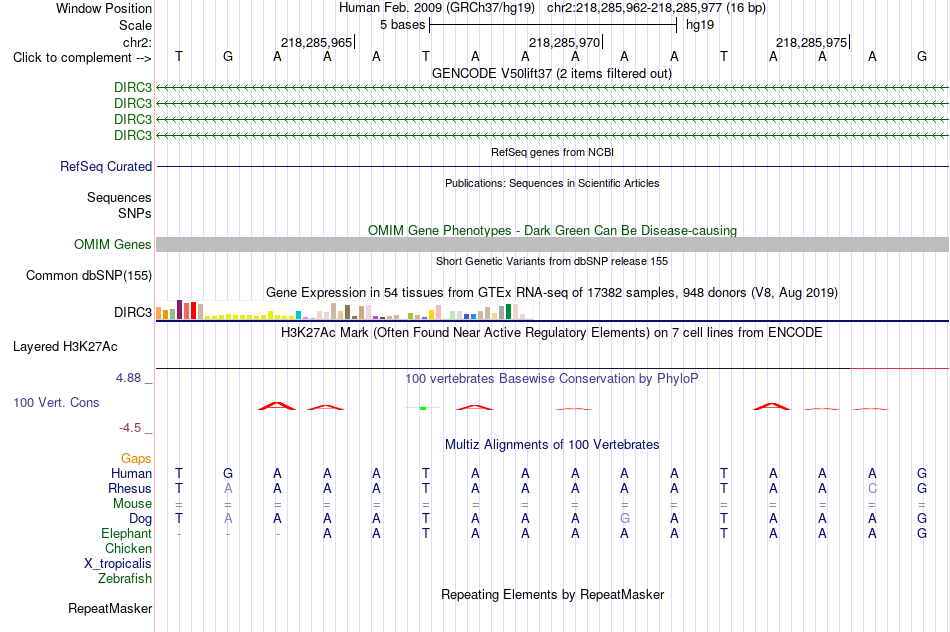Click the Layered H3K27Ac track label
Viewport: 950px width, 632px height.
(65, 347)
